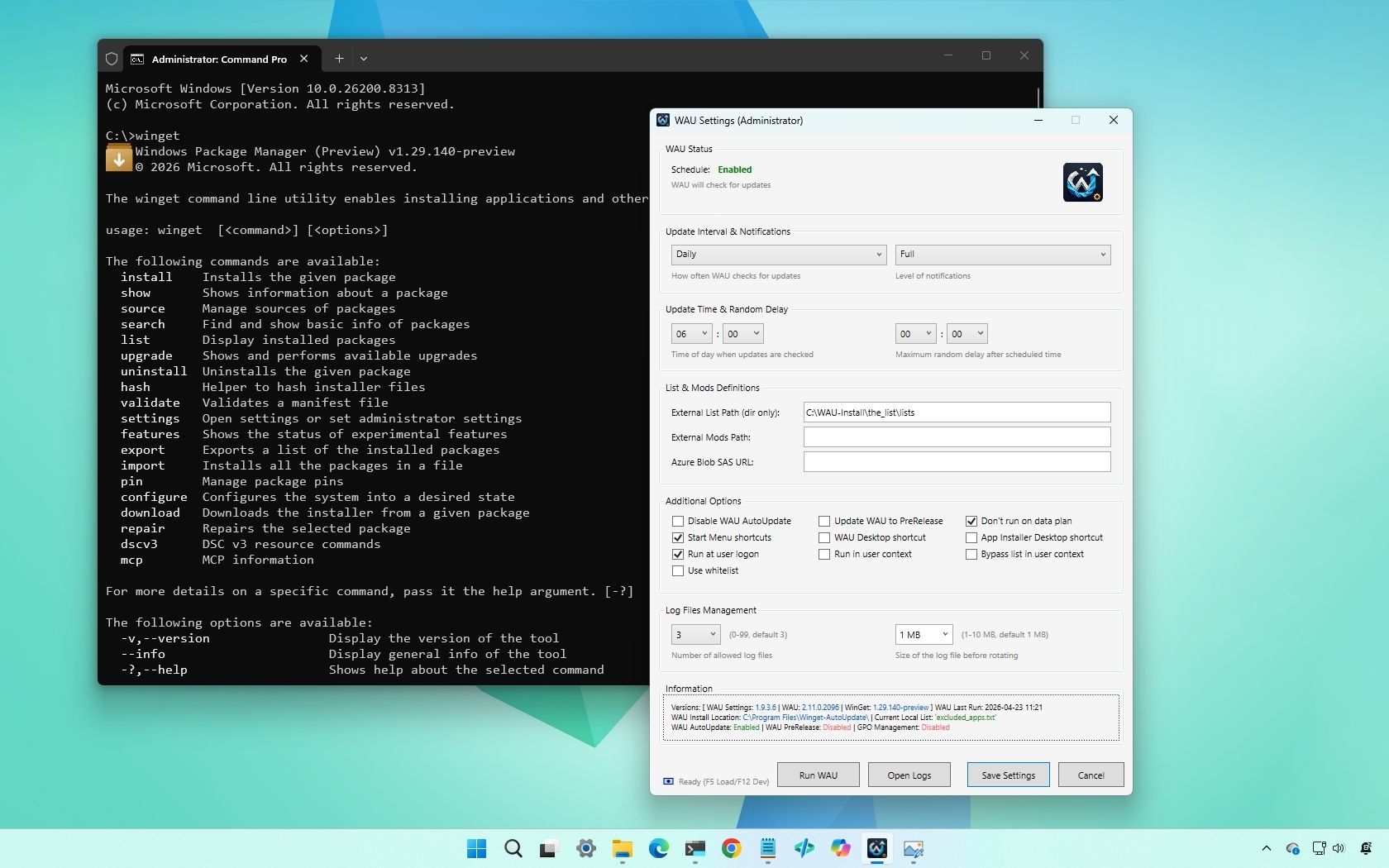Click the Run WAU button
The height and width of the screenshot is (868, 1389).
tap(817, 775)
